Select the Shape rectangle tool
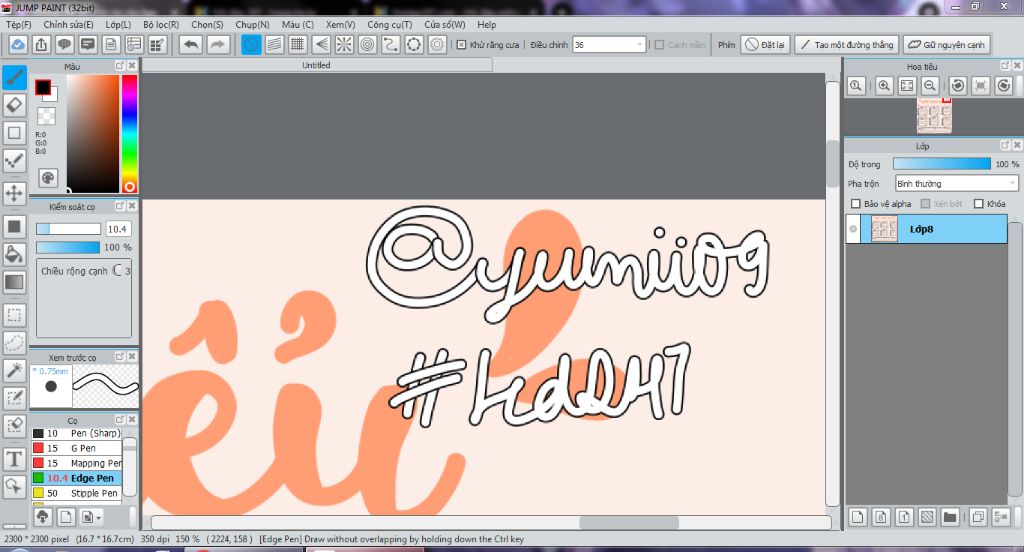Viewport: 1024px width, 552px height. [14, 133]
